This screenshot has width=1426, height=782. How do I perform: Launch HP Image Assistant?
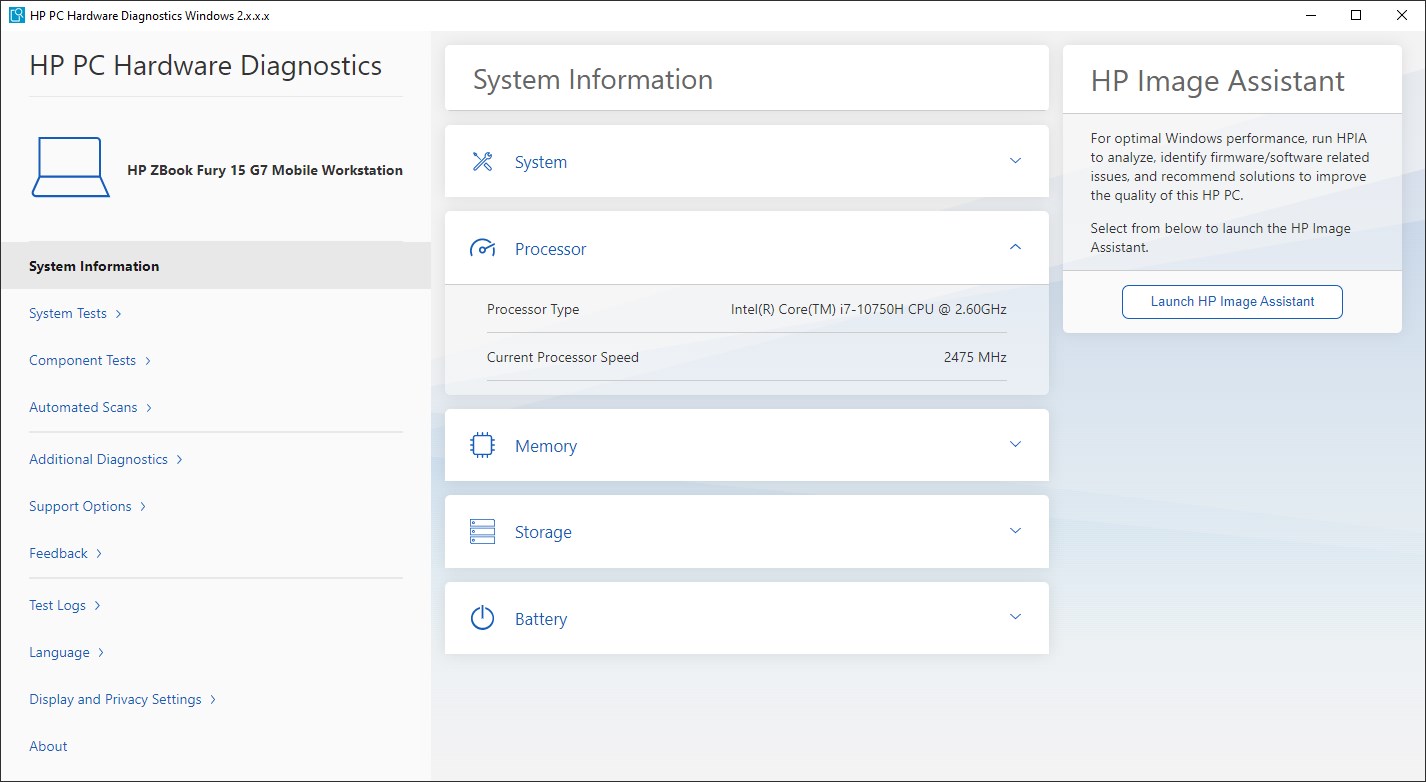point(1231,301)
